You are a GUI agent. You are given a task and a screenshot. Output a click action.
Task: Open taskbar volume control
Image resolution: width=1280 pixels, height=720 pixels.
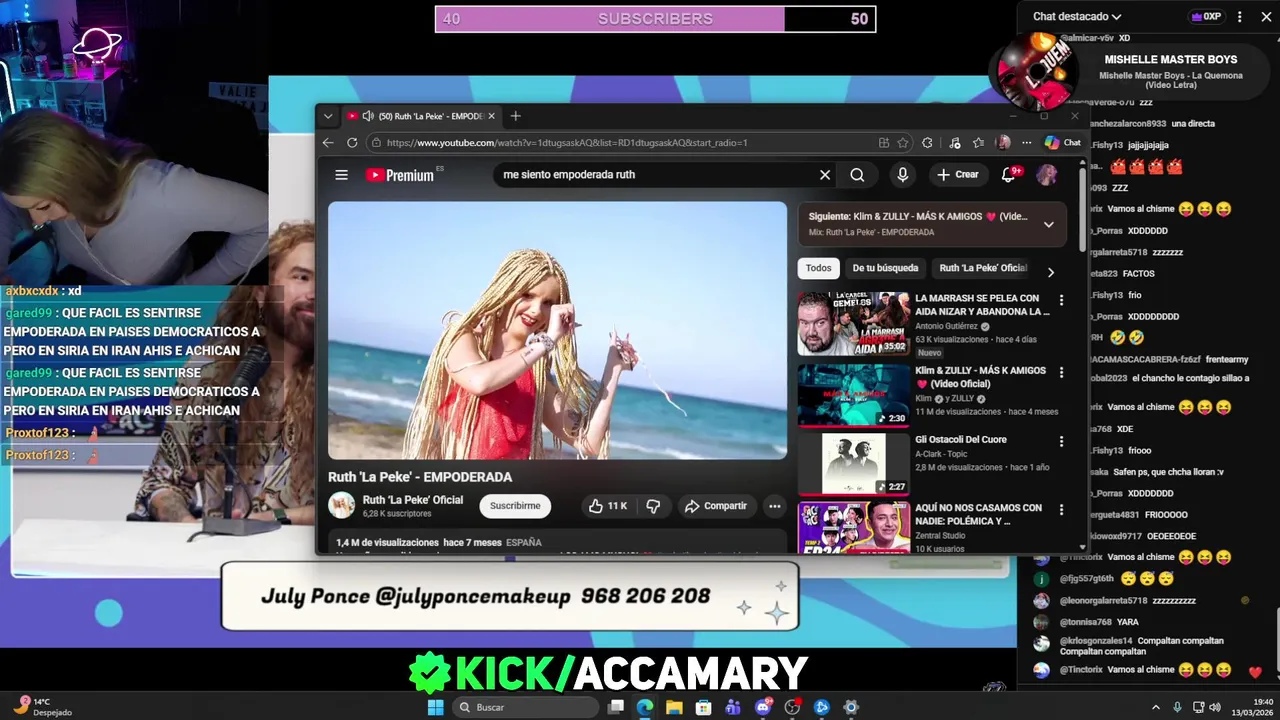click(1215, 707)
